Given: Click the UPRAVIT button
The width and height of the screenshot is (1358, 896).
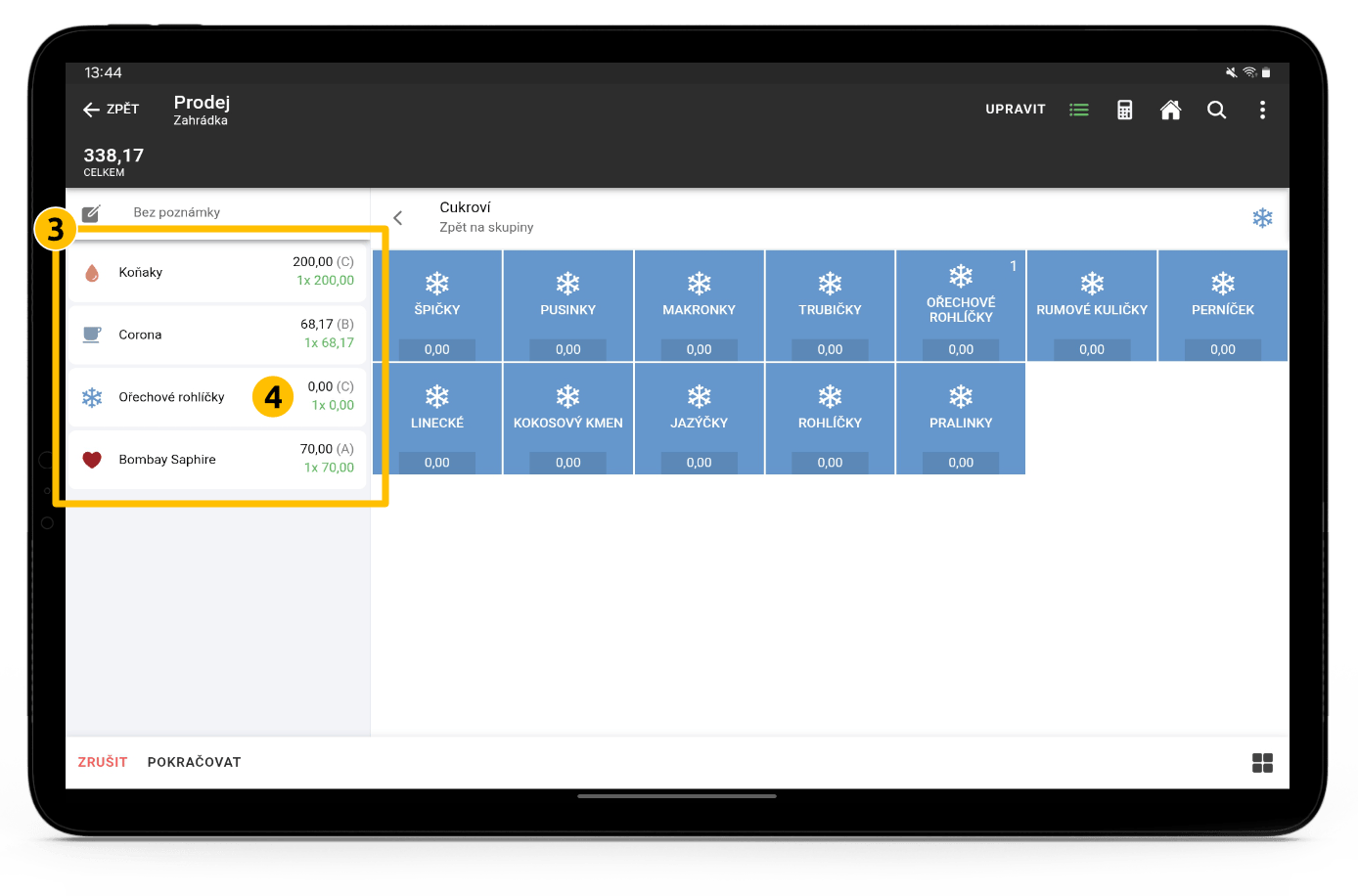Looking at the screenshot, I should click(x=1016, y=110).
